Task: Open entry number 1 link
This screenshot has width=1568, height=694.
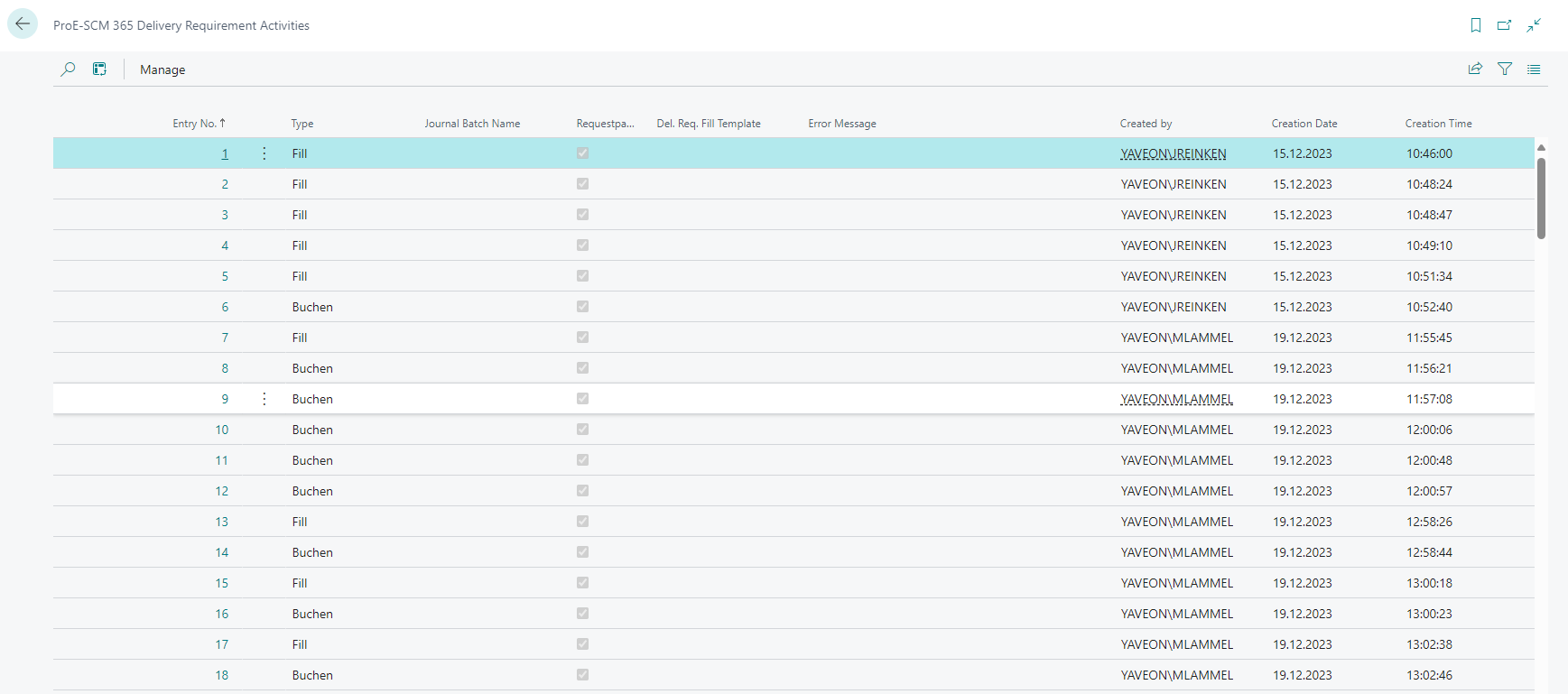Action: click(225, 153)
